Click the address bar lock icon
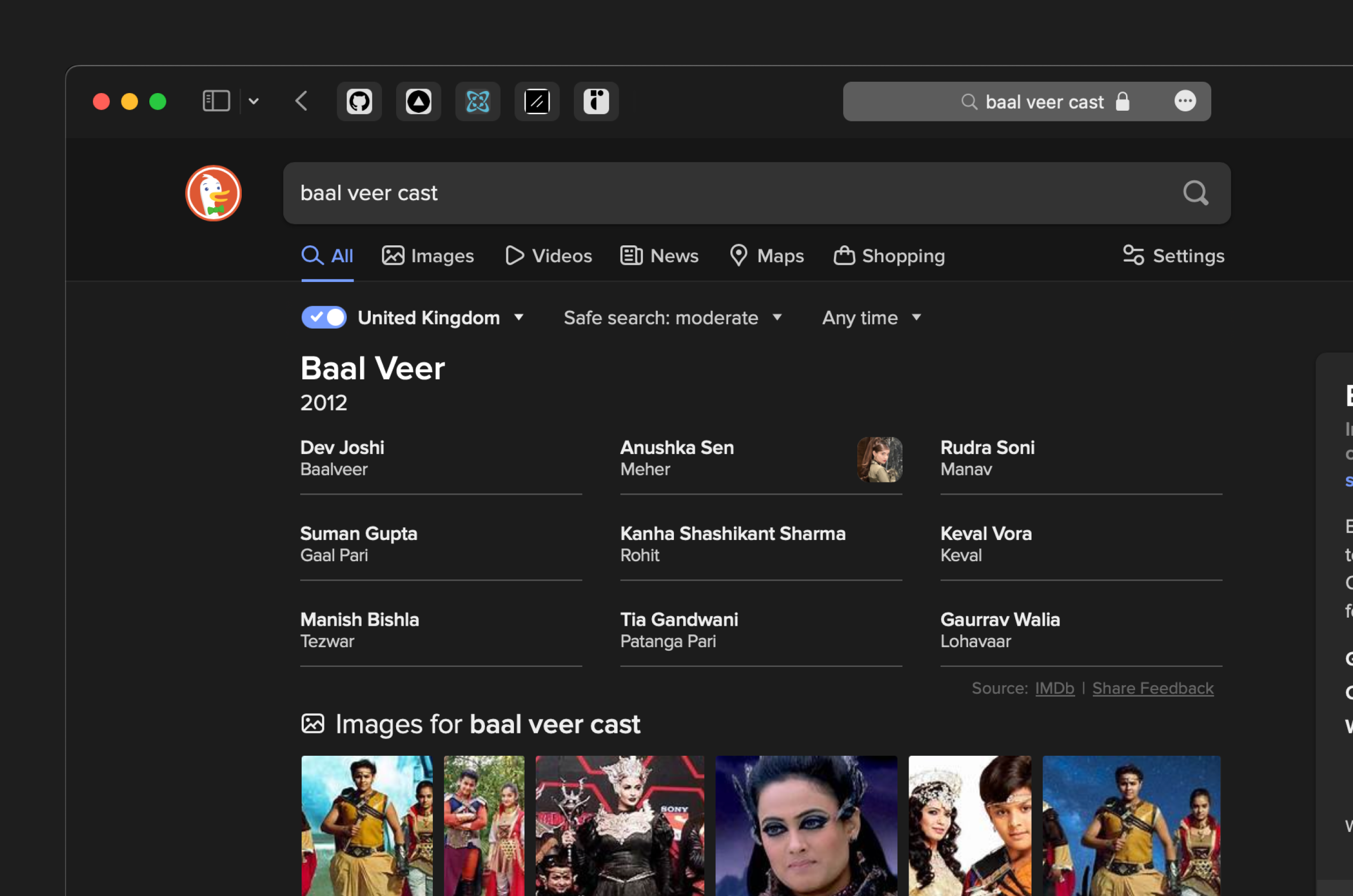Screen dimensions: 1353x896 1122,101
